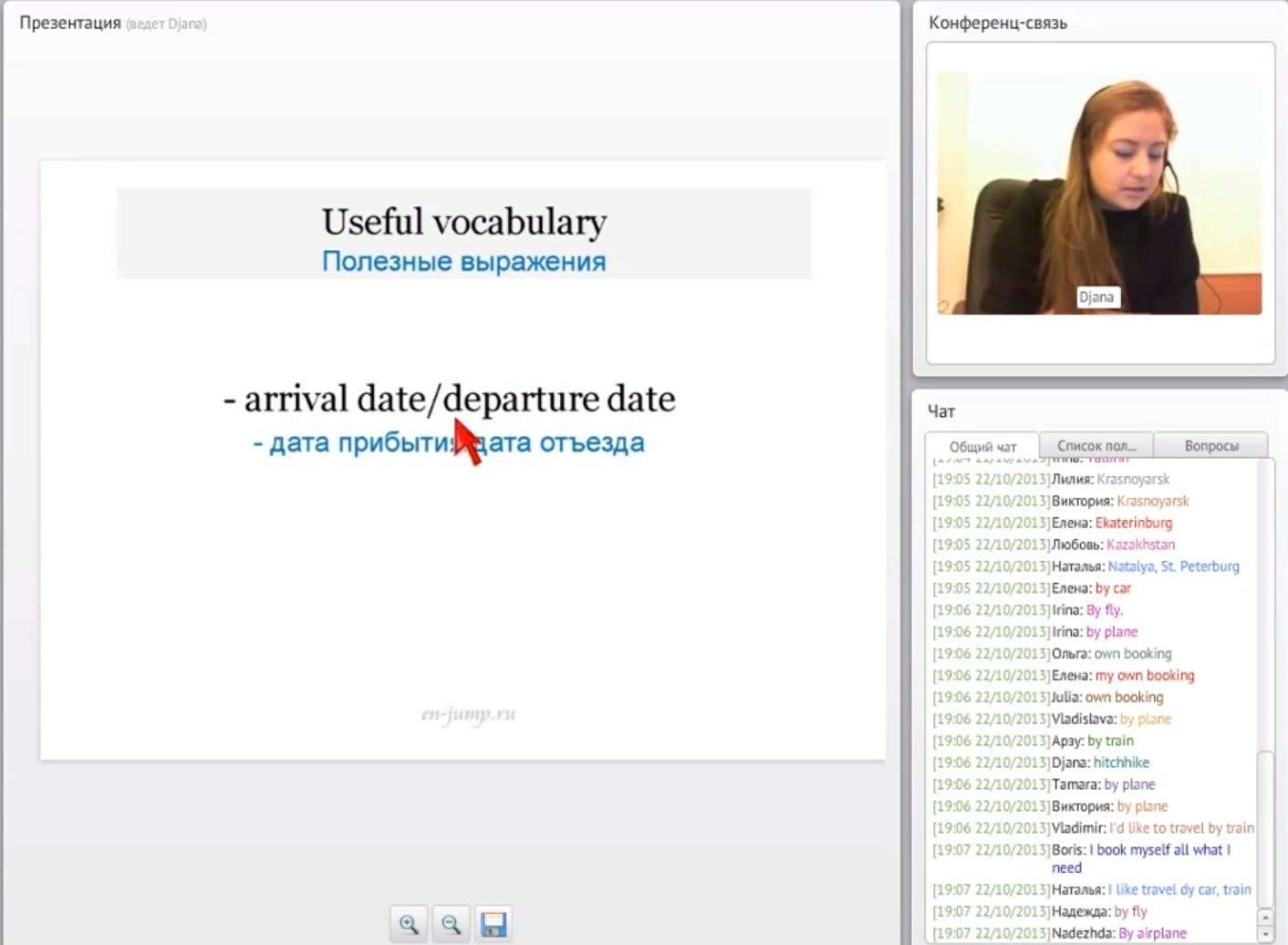Click the Полезные выражения subtitle text

click(x=463, y=261)
